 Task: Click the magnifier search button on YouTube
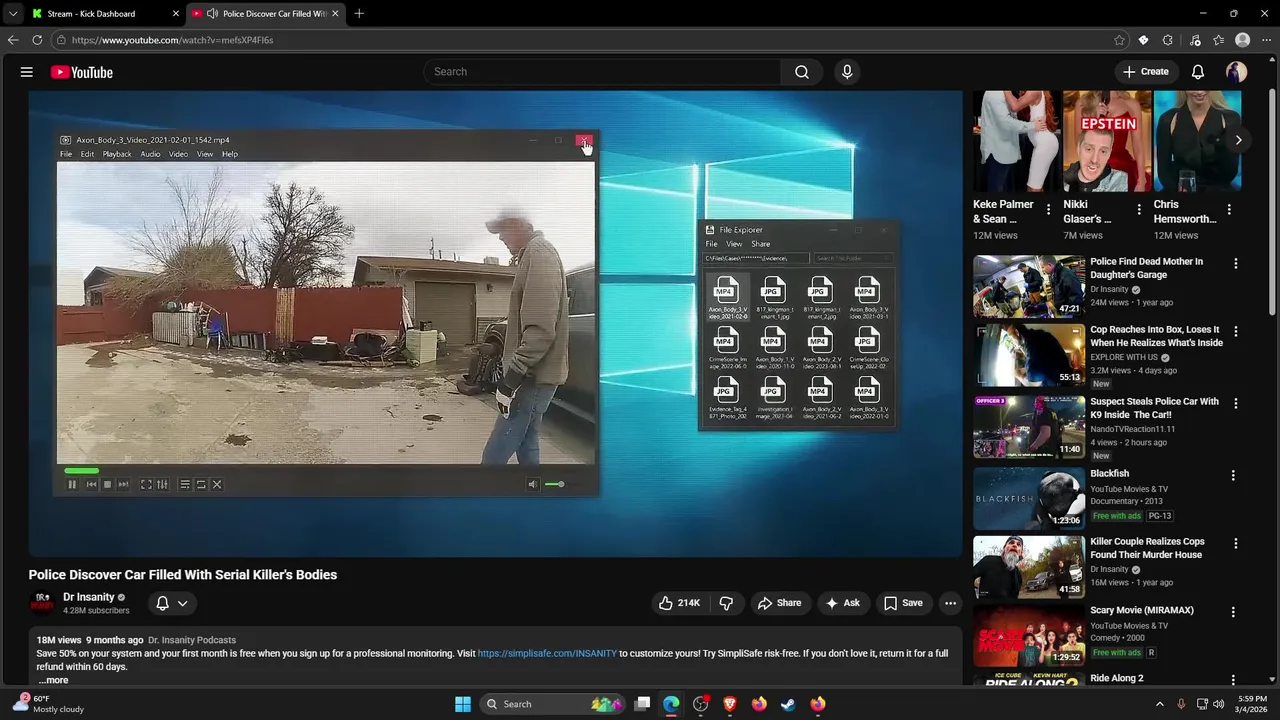point(802,72)
